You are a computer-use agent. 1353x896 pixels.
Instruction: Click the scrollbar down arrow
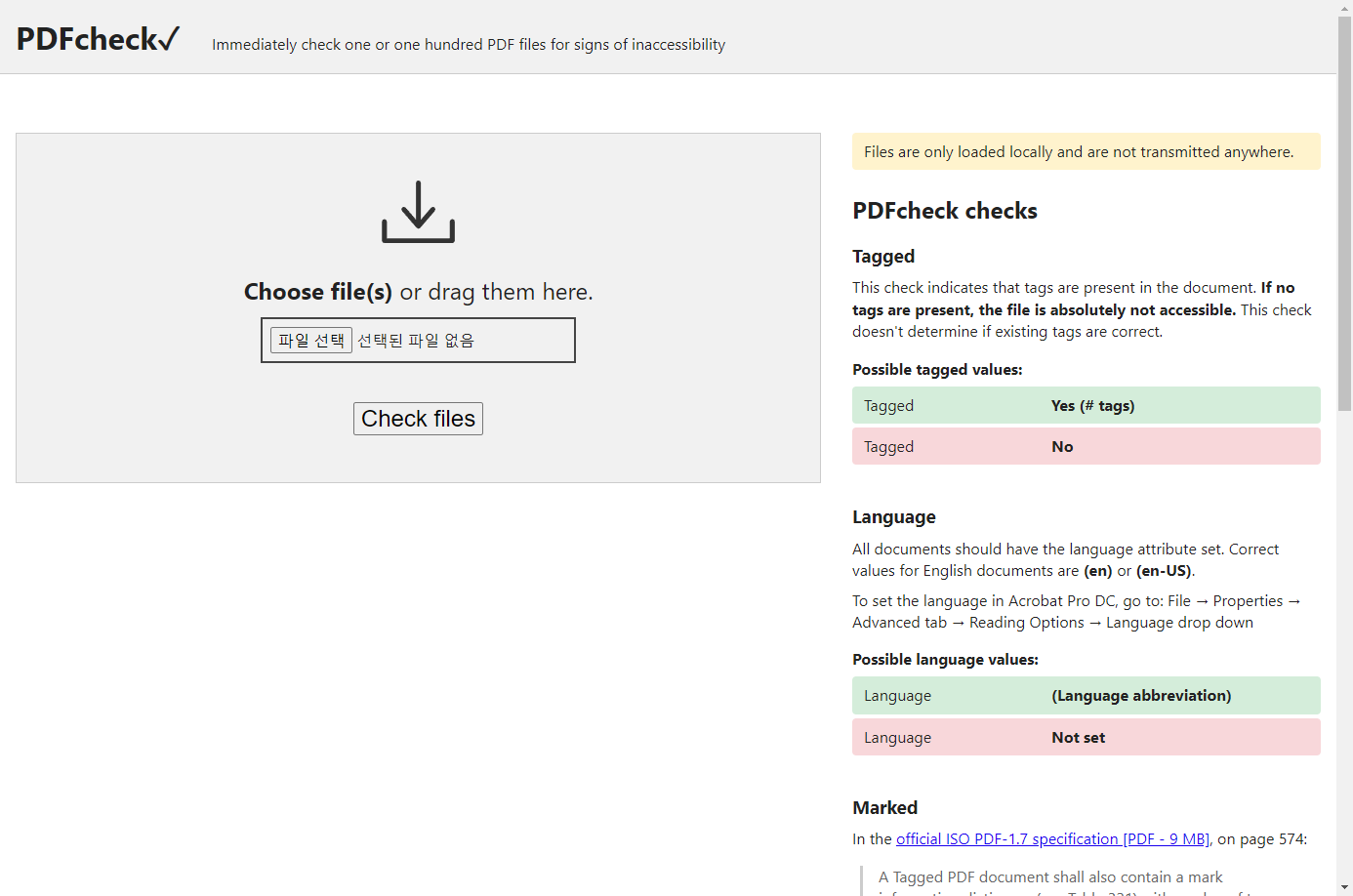[x=1344, y=888]
